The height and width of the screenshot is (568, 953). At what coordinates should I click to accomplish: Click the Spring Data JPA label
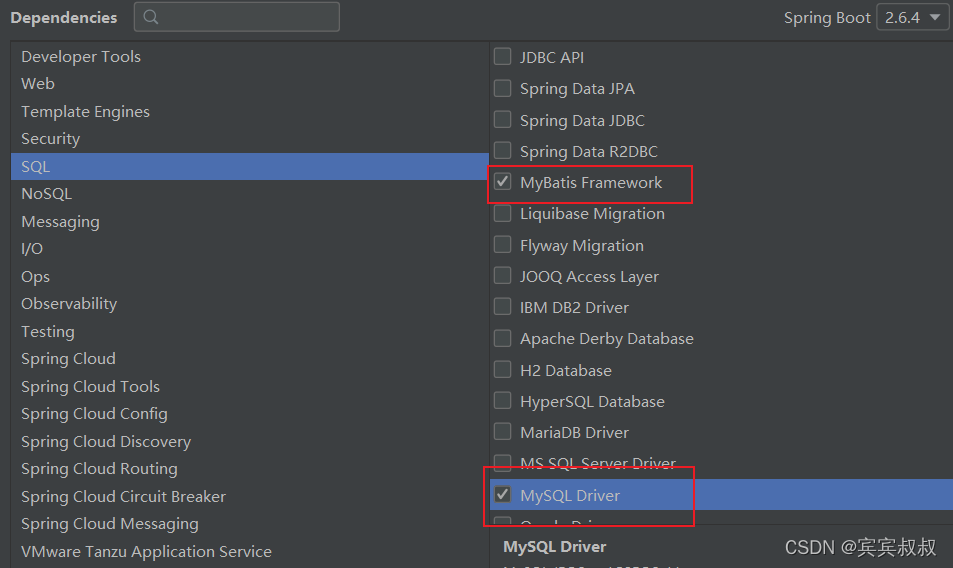point(577,89)
